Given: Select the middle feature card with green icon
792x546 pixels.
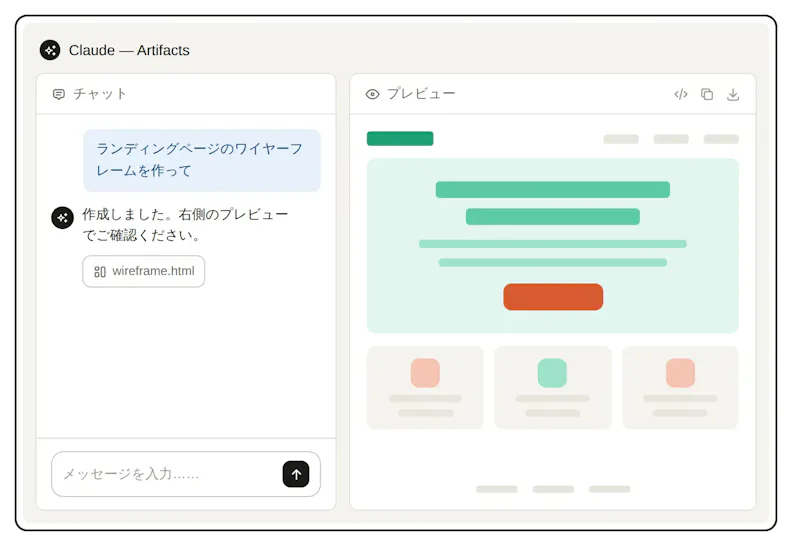Looking at the screenshot, I should point(553,387).
